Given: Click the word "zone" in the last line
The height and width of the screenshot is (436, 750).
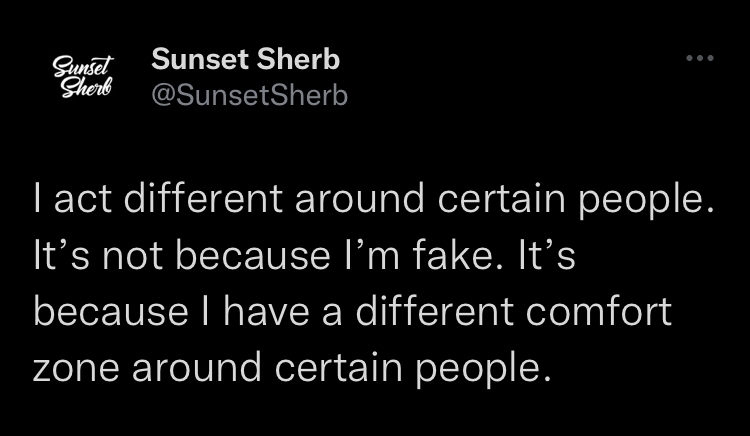Looking at the screenshot, I should coord(76,369).
